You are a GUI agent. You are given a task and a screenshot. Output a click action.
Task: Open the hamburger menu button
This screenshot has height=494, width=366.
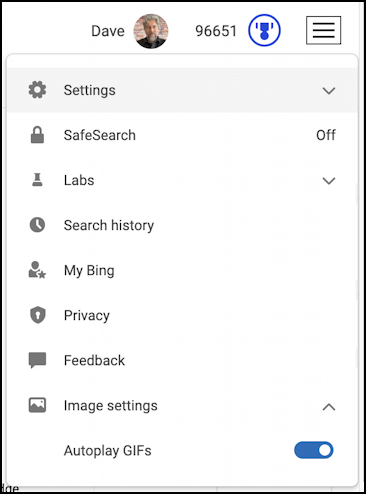323,30
